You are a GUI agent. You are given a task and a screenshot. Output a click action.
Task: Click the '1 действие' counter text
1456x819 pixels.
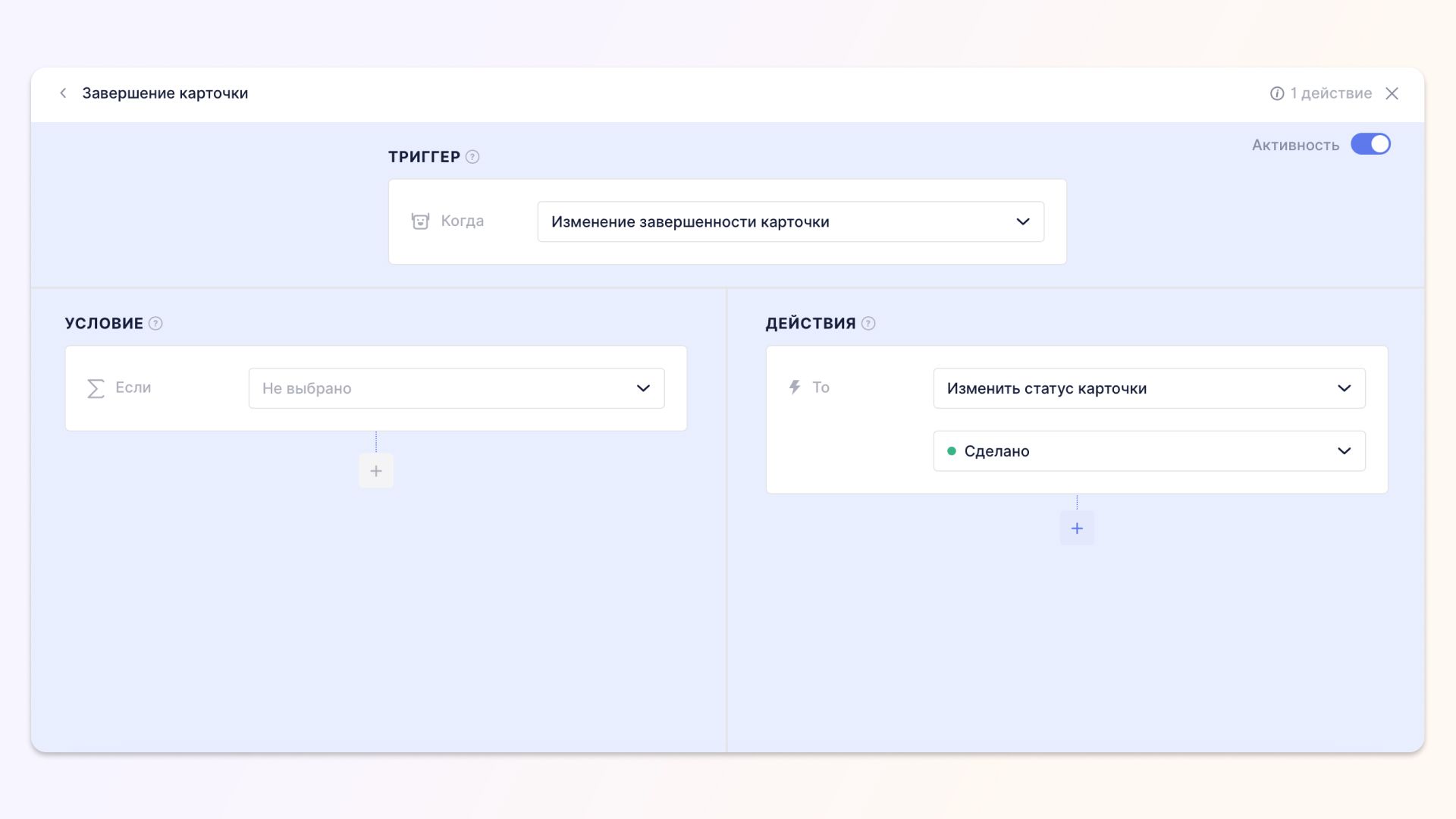(1332, 93)
